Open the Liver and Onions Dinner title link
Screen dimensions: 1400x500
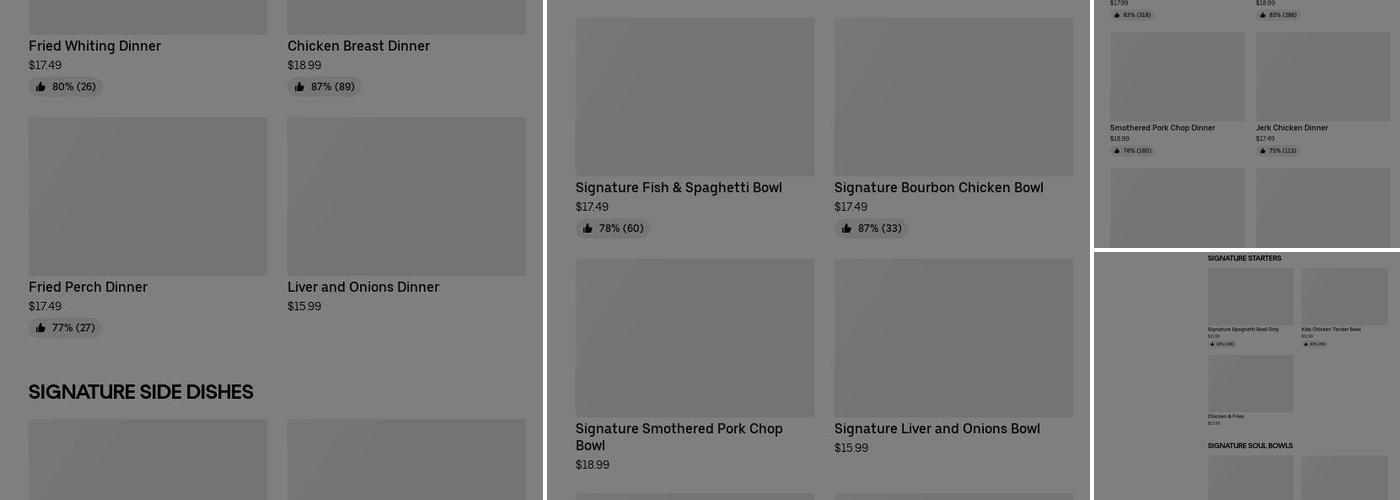[x=363, y=287]
